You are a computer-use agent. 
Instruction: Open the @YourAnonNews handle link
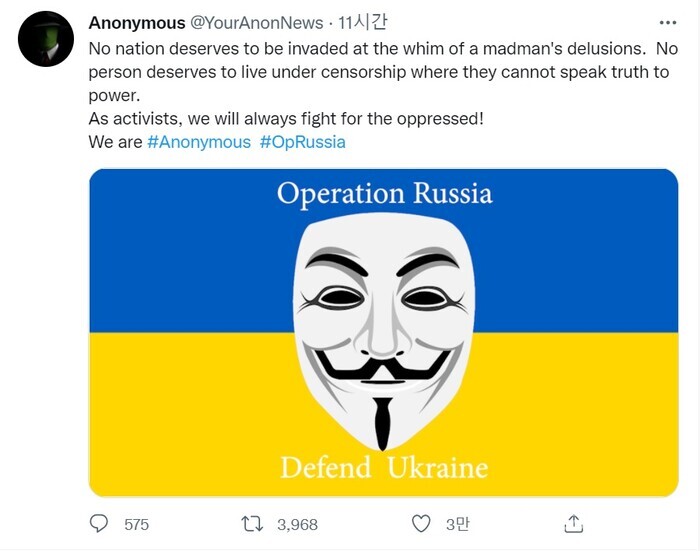point(257,22)
